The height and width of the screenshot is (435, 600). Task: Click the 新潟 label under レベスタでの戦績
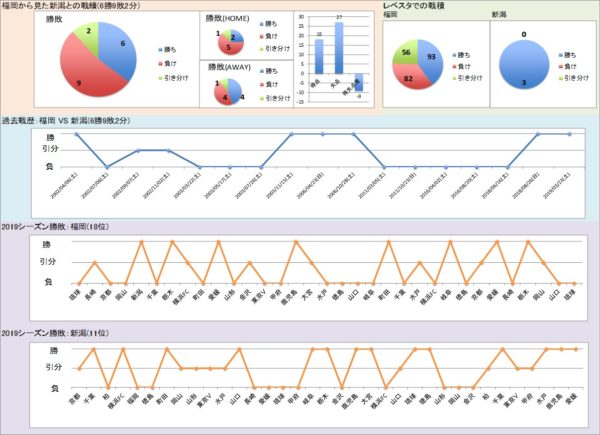pyautogui.click(x=499, y=15)
